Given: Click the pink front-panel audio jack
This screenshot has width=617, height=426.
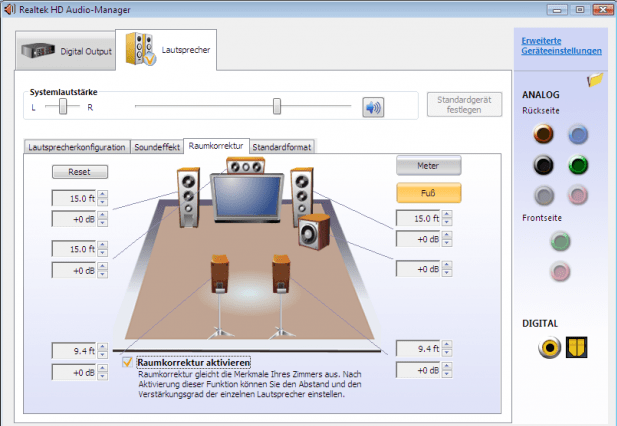Looking at the screenshot, I should [x=560, y=271].
